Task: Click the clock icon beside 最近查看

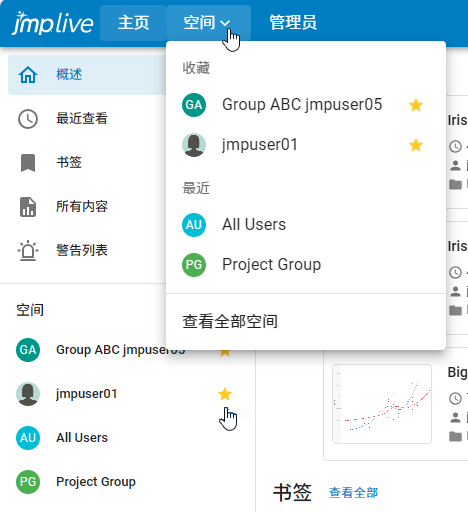Action: 28,119
